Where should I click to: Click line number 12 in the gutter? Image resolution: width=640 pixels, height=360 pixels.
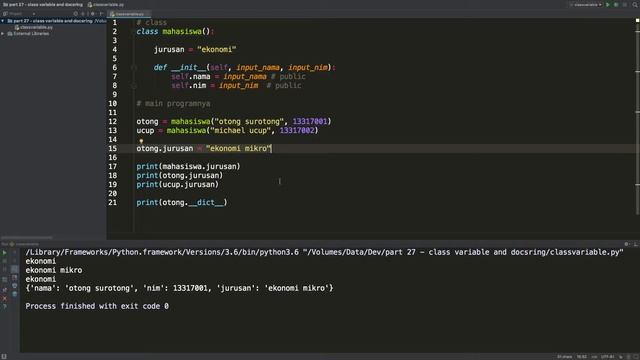coord(113,122)
